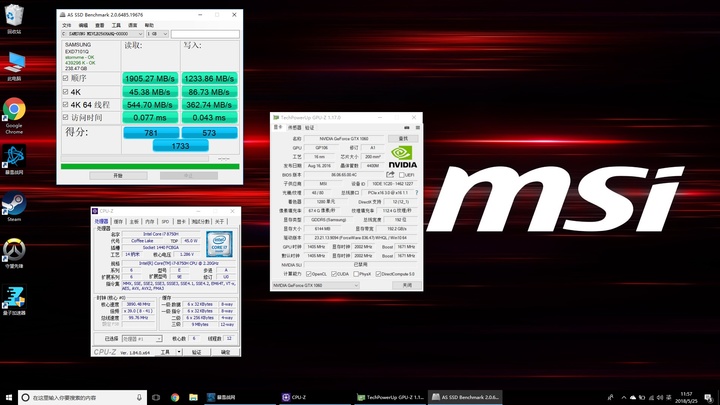This screenshot has height=405, width=720.
Task: Expand the CPU-Z tools dropdown arrow
Action: tap(179, 352)
